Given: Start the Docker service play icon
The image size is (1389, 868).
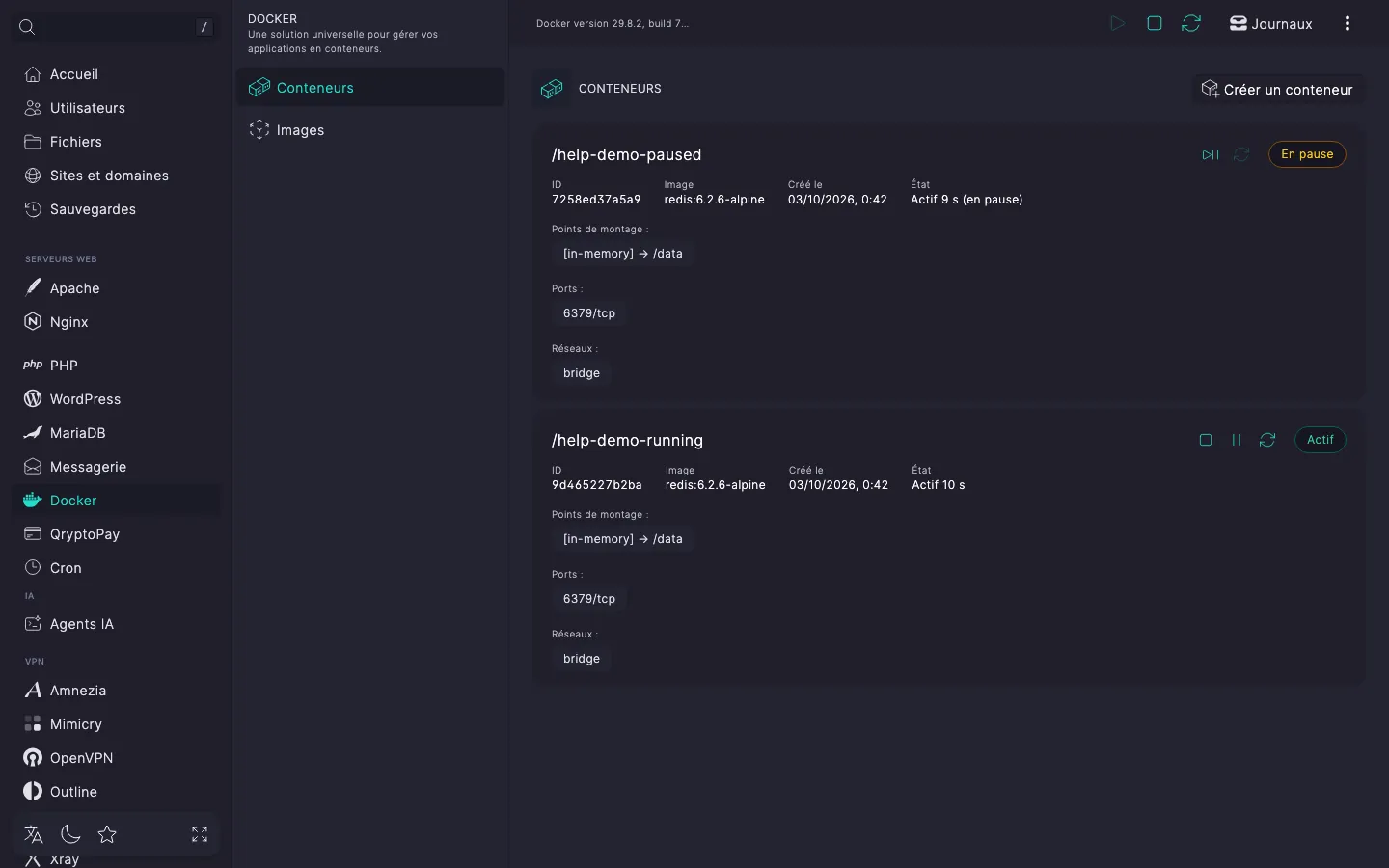Looking at the screenshot, I should (1117, 23).
